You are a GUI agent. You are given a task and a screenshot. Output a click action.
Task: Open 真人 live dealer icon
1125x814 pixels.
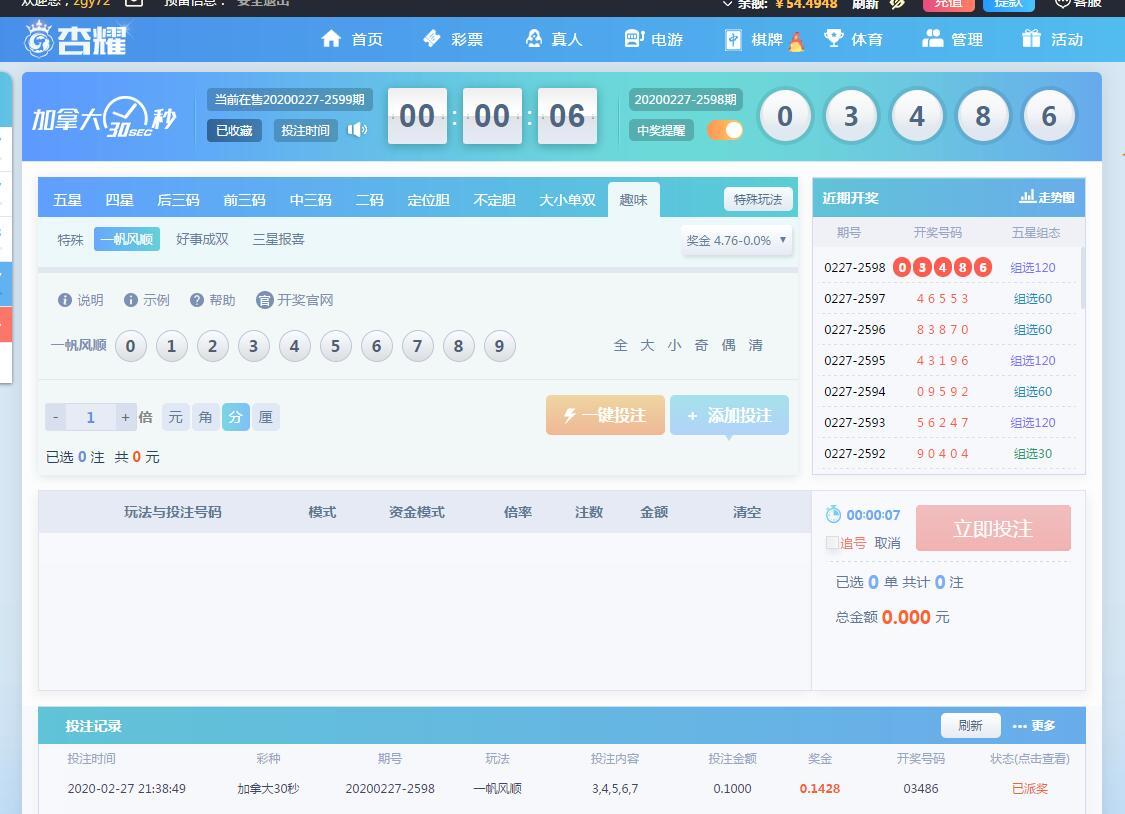533,38
